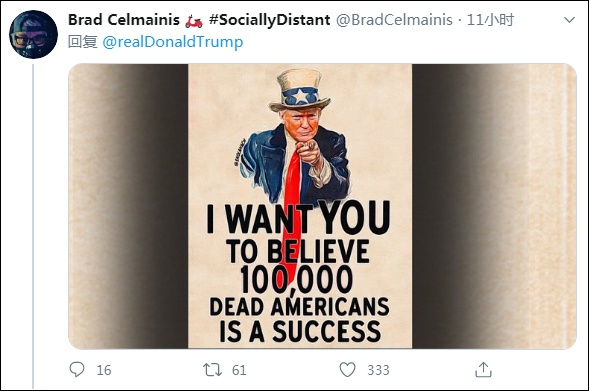The width and height of the screenshot is (589, 391).
Task: Click the like count 333
Action: pos(378,370)
